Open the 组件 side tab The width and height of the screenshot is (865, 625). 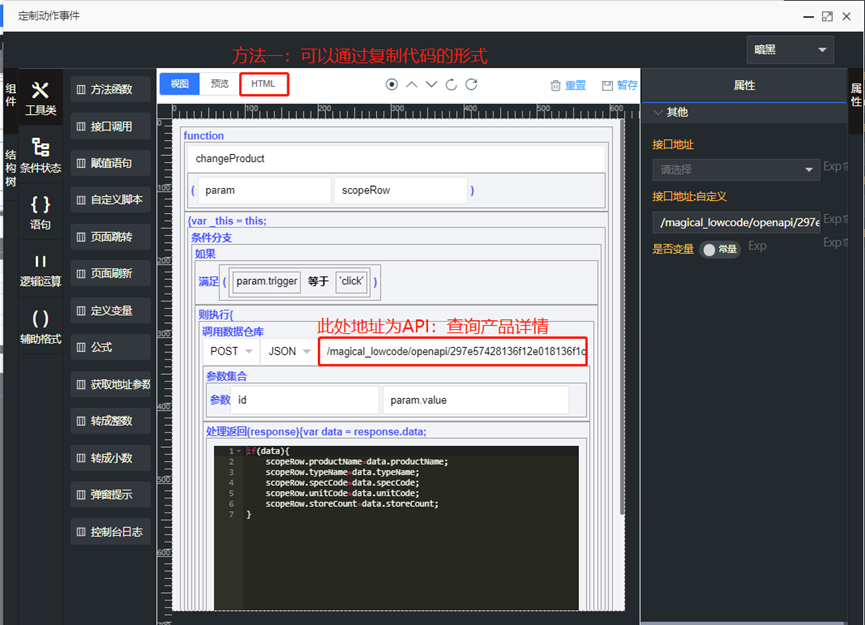(10, 95)
